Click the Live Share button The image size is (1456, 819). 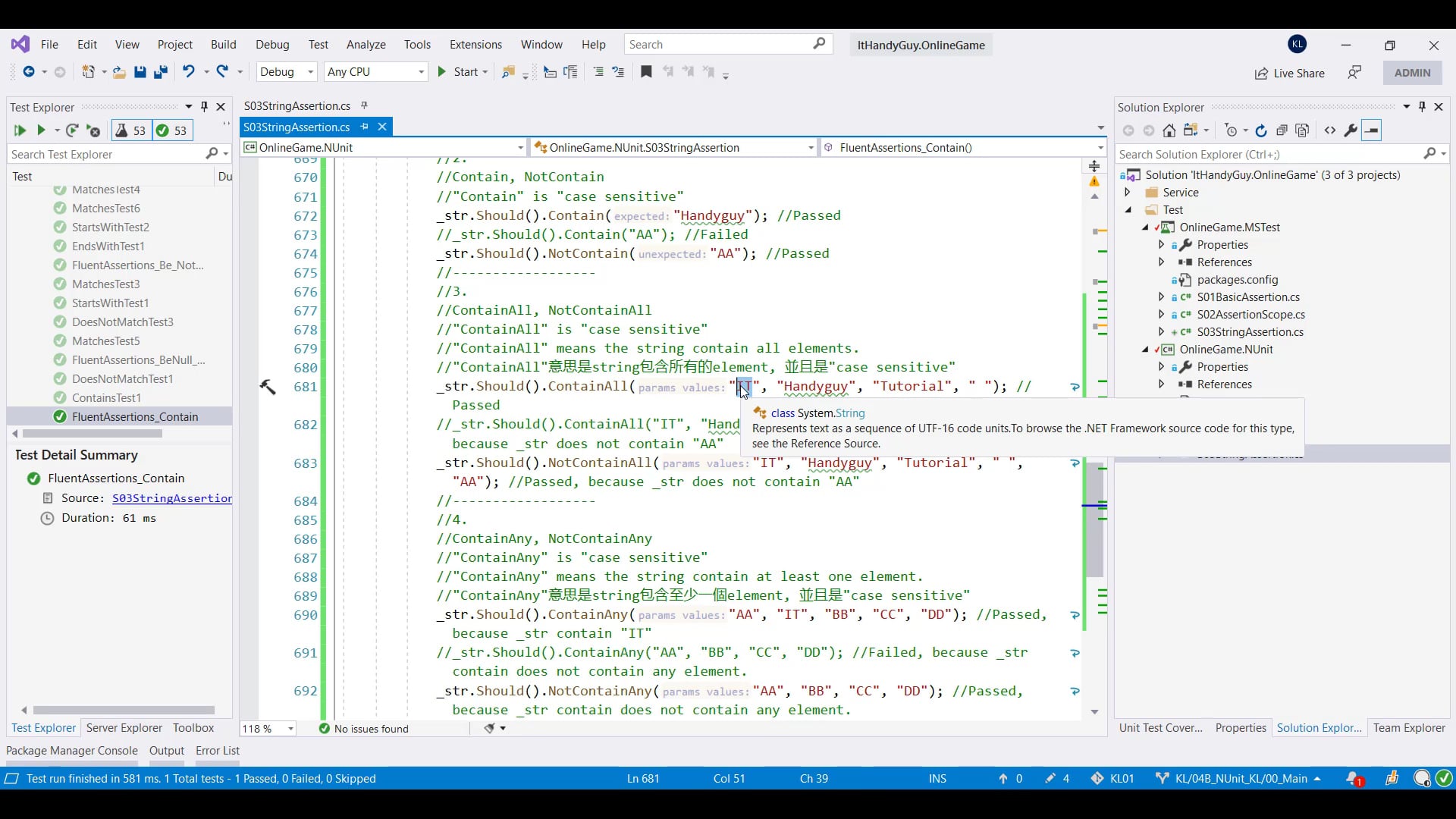click(x=1289, y=73)
